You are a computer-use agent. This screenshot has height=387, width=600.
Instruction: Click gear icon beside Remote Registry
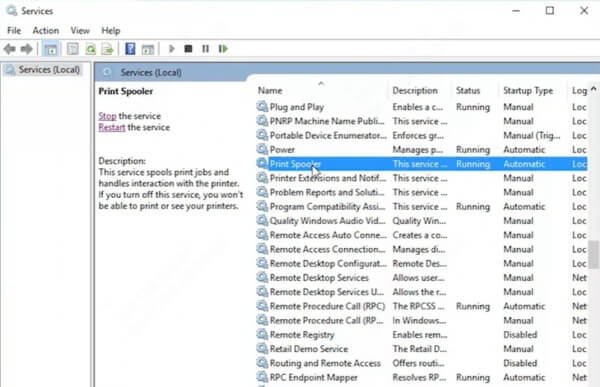[x=262, y=334]
